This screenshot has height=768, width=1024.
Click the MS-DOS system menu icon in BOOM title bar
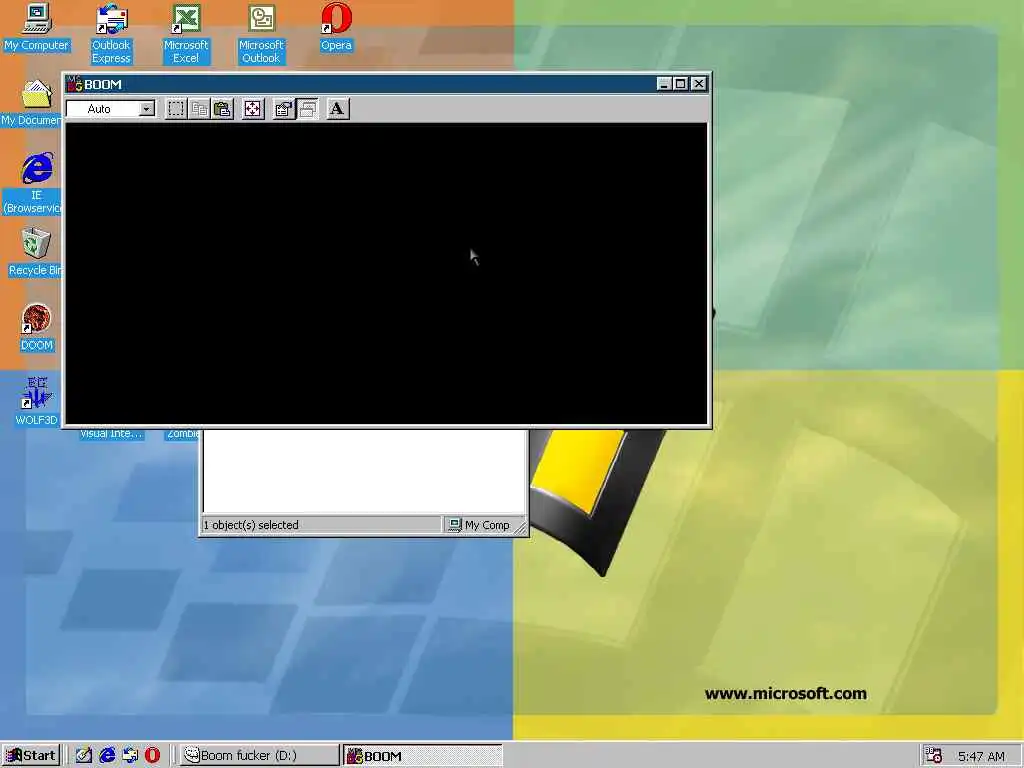[x=74, y=84]
